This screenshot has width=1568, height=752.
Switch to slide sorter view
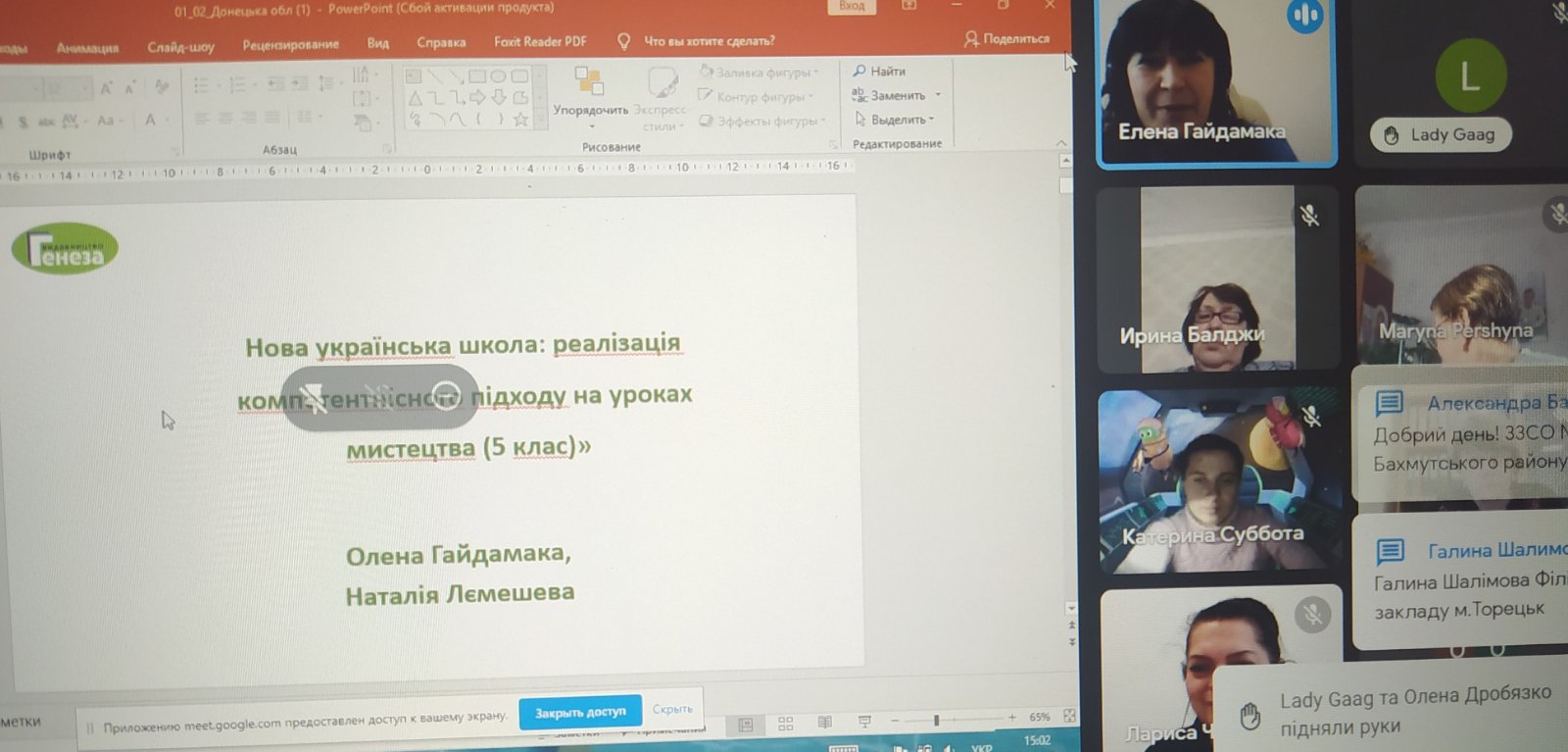(x=786, y=724)
